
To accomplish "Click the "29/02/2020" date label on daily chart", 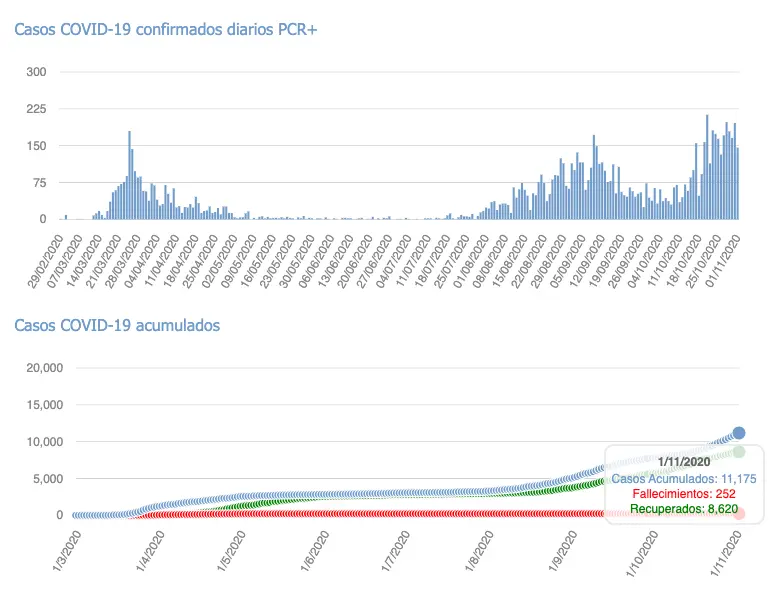I will (48, 256).
